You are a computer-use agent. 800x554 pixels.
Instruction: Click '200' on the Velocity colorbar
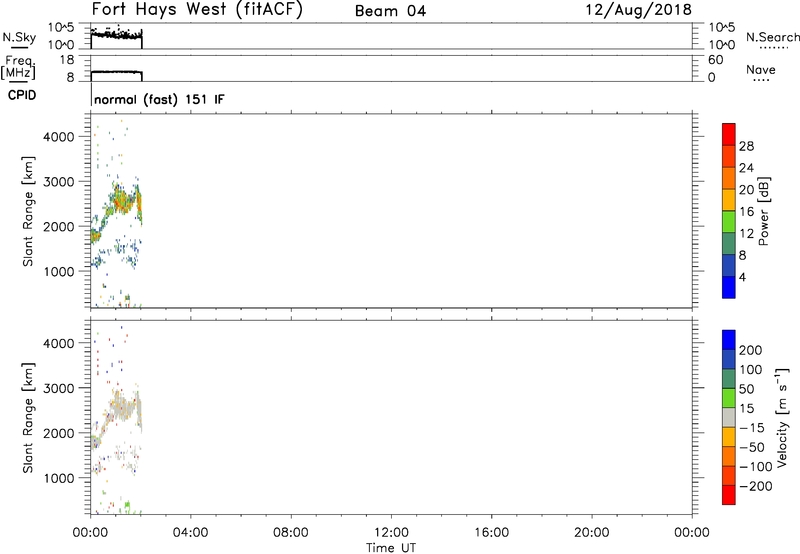pos(751,350)
